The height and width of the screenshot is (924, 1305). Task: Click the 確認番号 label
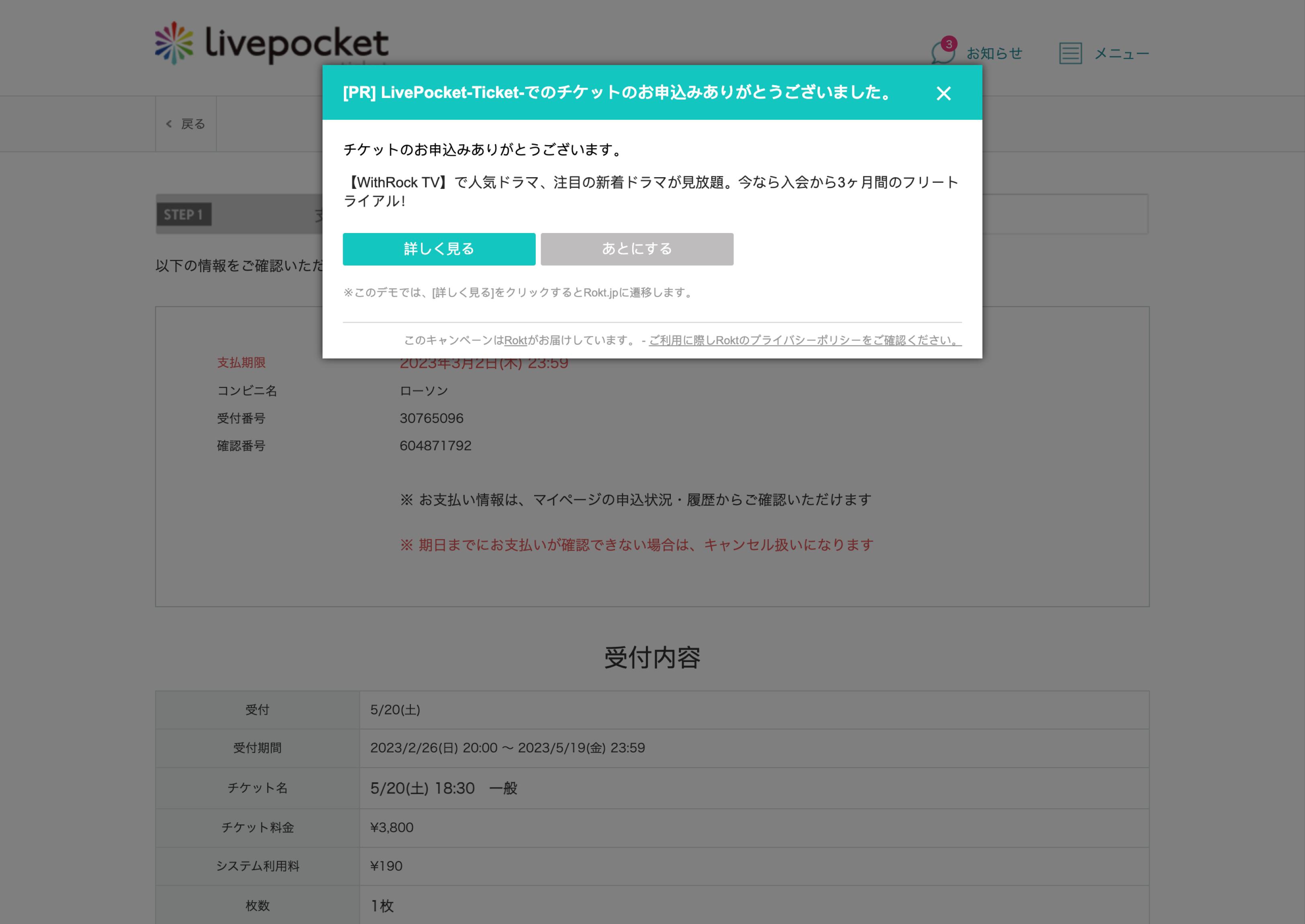(x=241, y=446)
